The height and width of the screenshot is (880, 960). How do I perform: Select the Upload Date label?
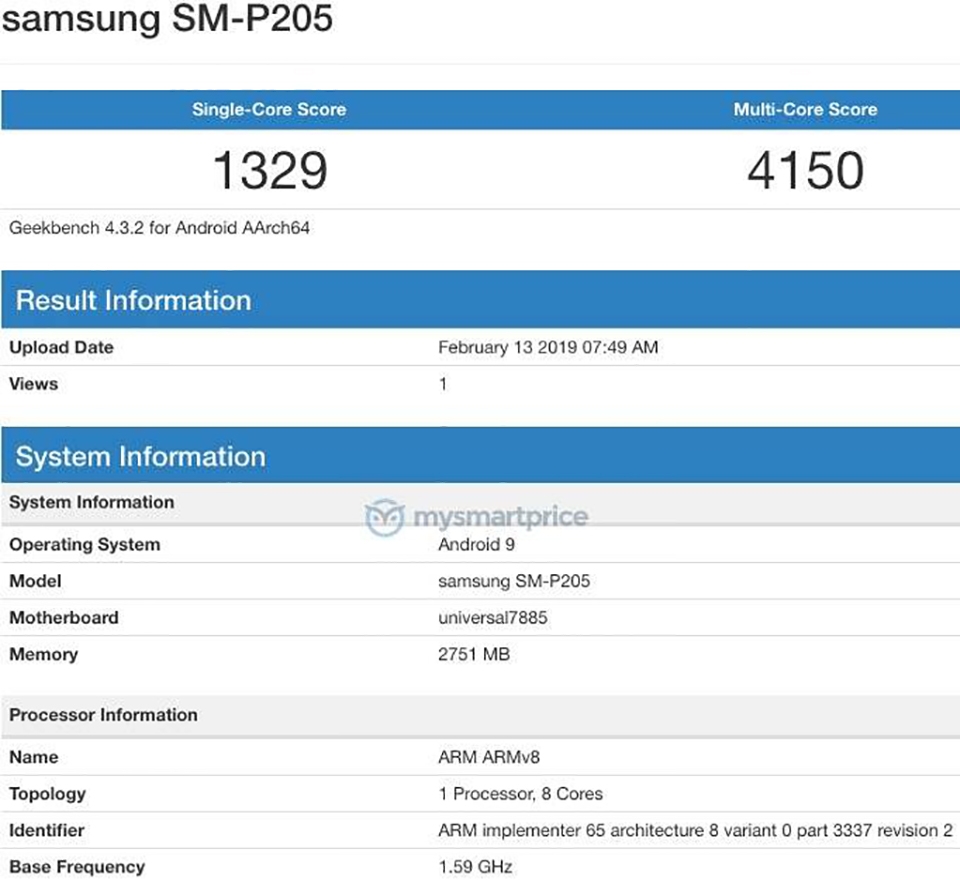[61, 347]
